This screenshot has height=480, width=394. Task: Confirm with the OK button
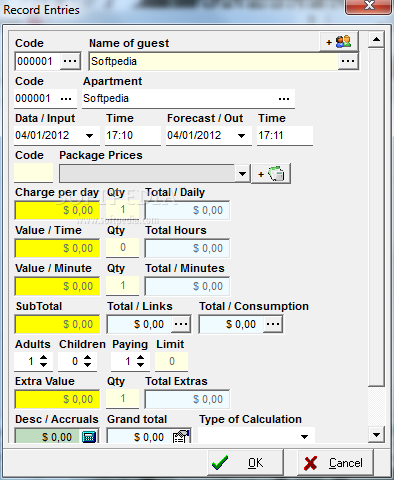245,463
